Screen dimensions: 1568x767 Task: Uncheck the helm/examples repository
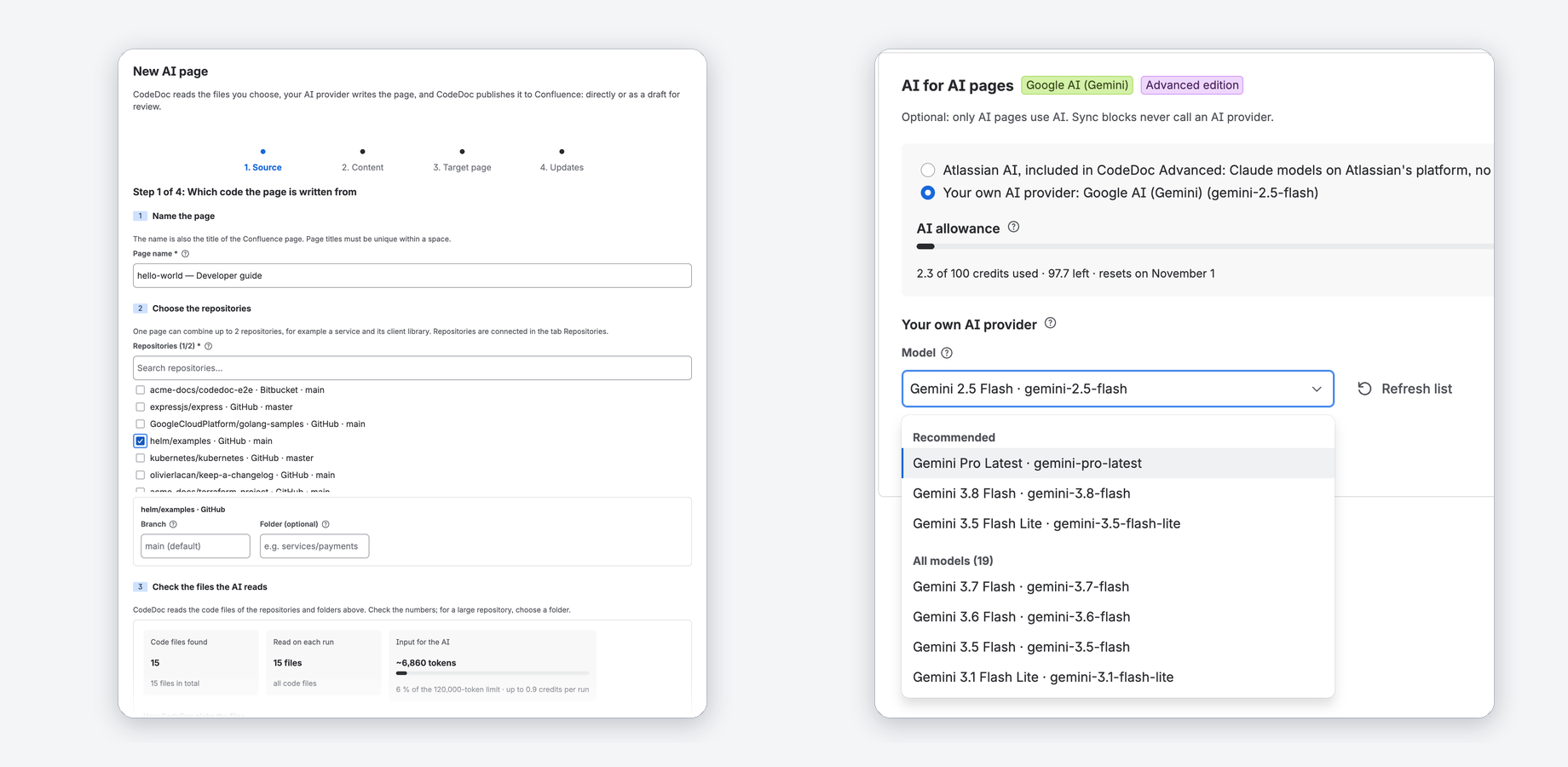(141, 441)
